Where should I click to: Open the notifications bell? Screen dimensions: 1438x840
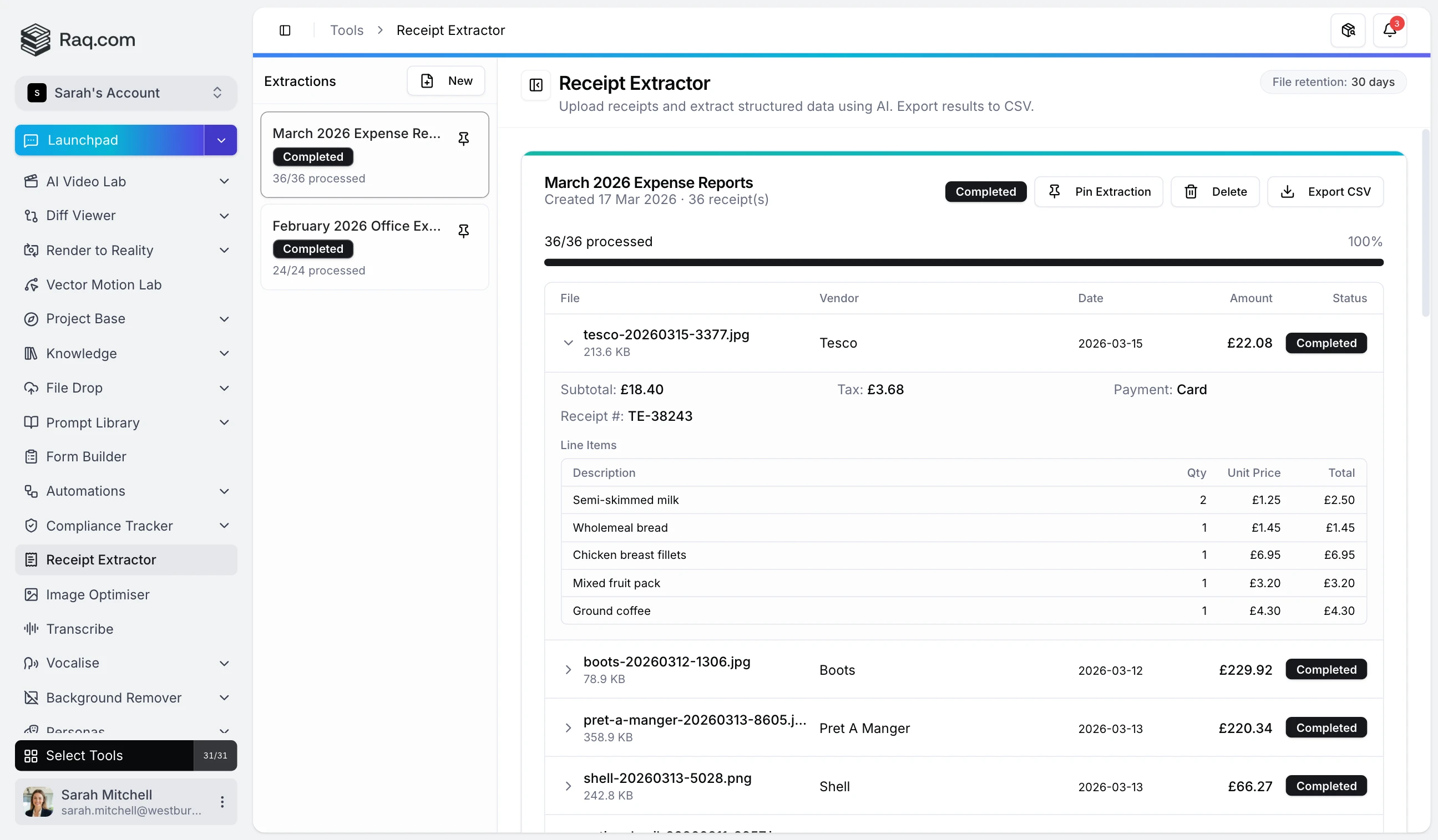pyautogui.click(x=1391, y=29)
